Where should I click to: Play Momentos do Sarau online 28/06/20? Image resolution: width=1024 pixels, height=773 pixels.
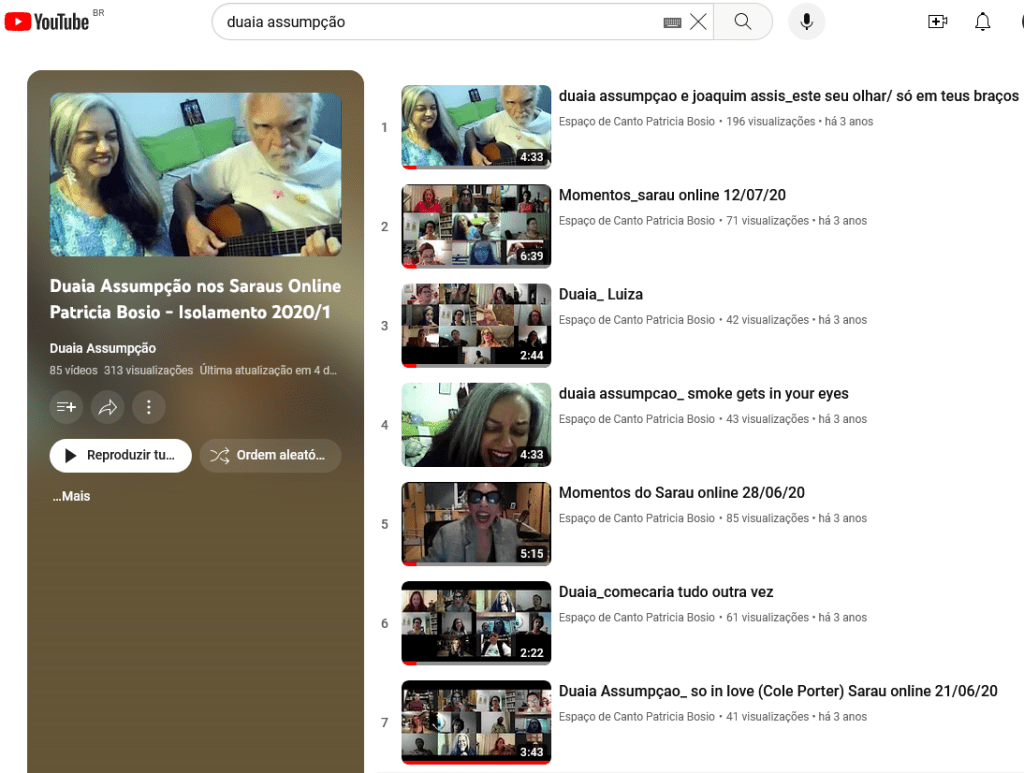681,492
